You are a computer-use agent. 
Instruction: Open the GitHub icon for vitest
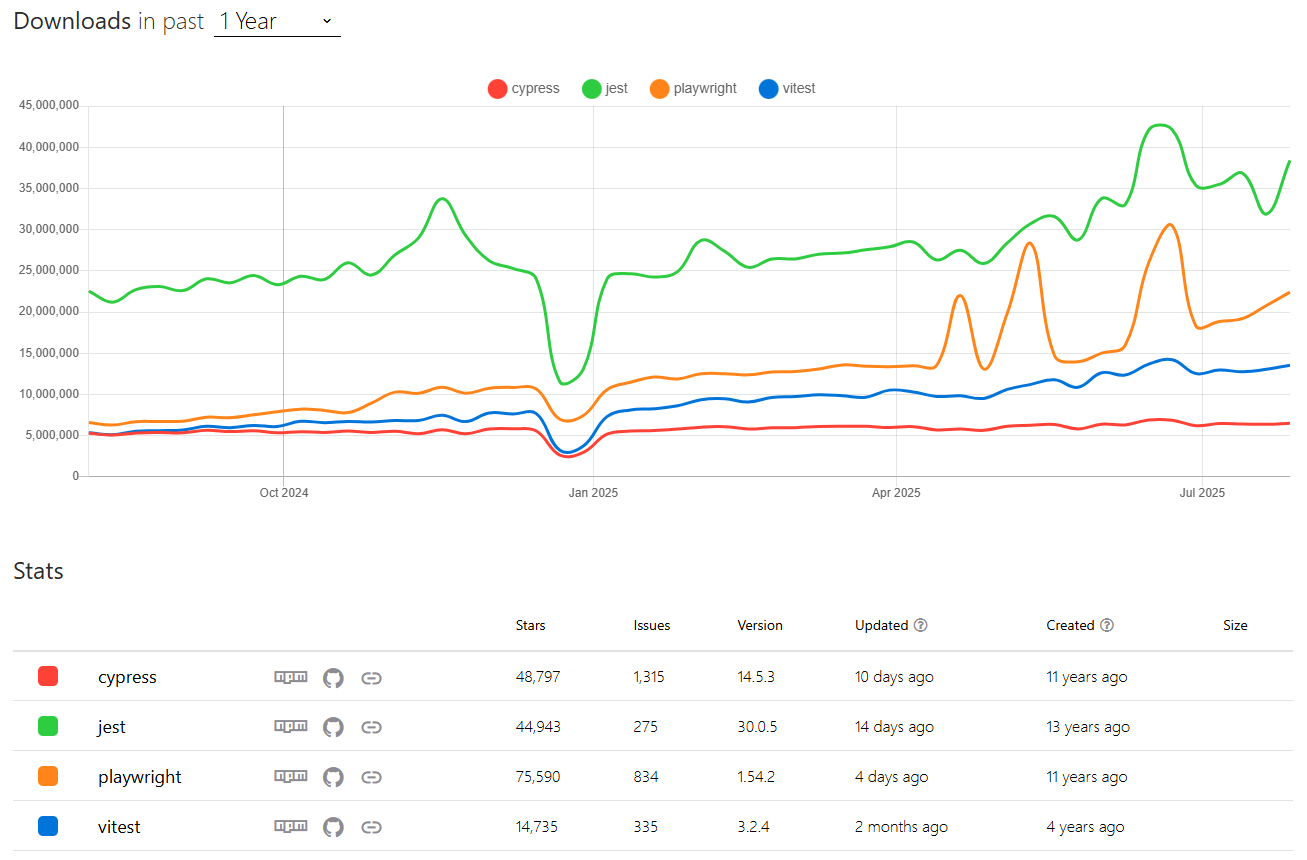pos(333,827)
